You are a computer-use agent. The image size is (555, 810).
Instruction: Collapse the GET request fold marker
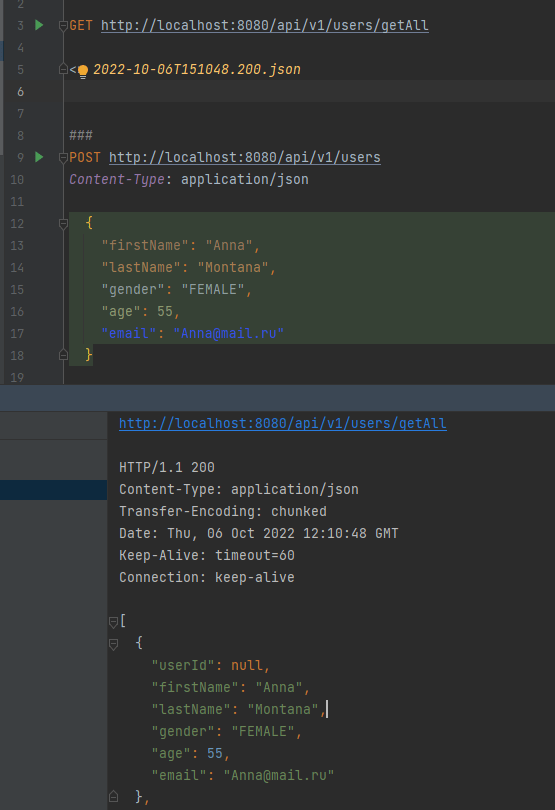click(x=63, y=25)
